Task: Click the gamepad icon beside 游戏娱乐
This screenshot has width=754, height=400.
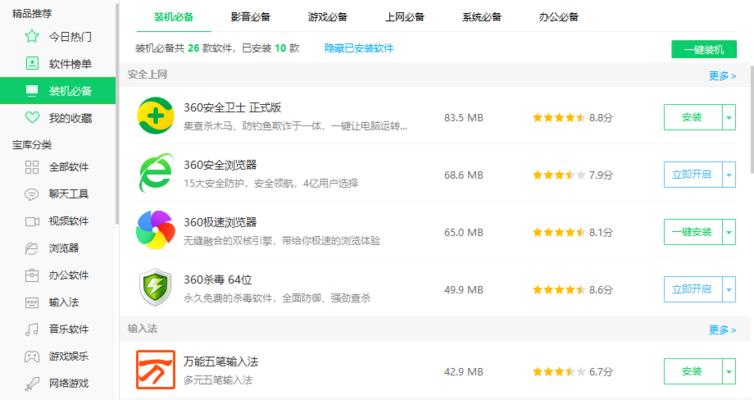Action: pos(32,356)
